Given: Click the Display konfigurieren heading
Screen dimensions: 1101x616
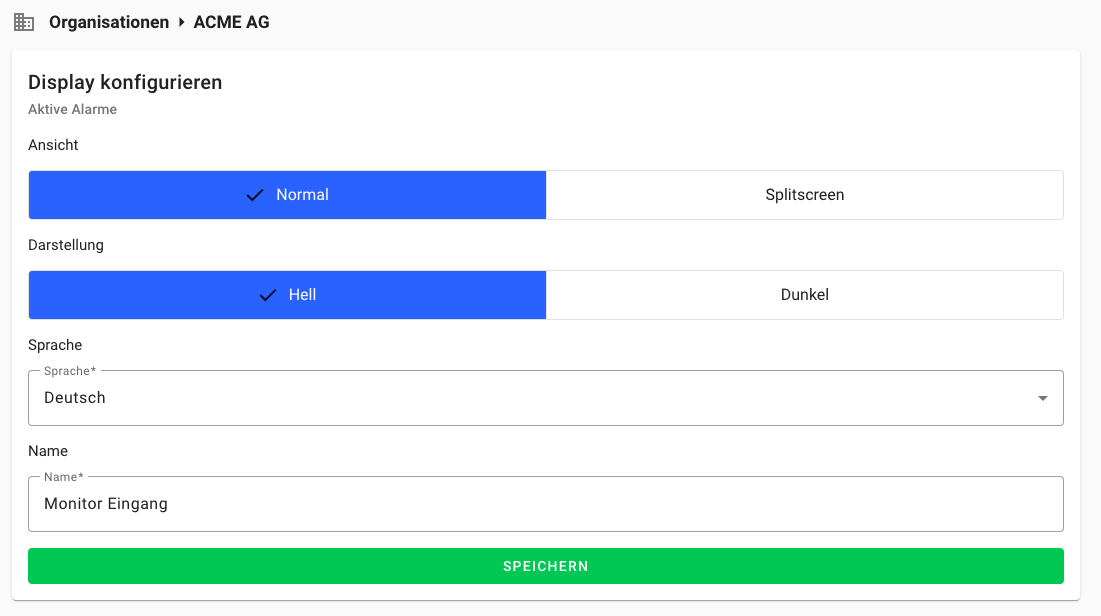Looking at the screenshot, I should [x=125, y=82].
